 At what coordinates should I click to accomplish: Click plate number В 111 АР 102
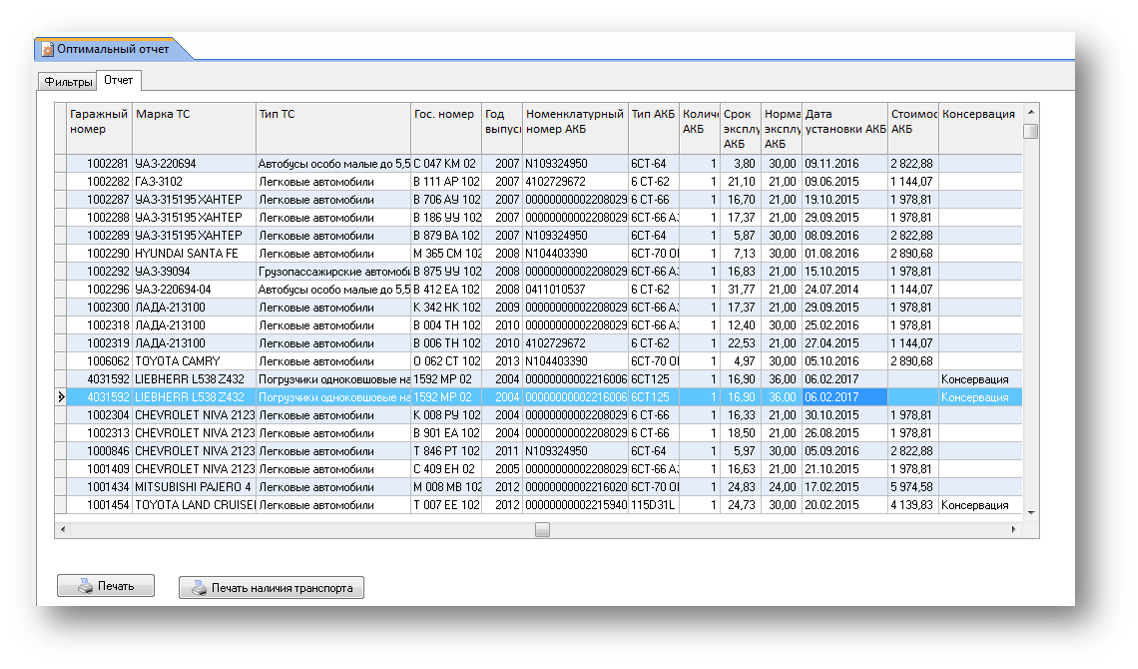click(x=446, y=182)
